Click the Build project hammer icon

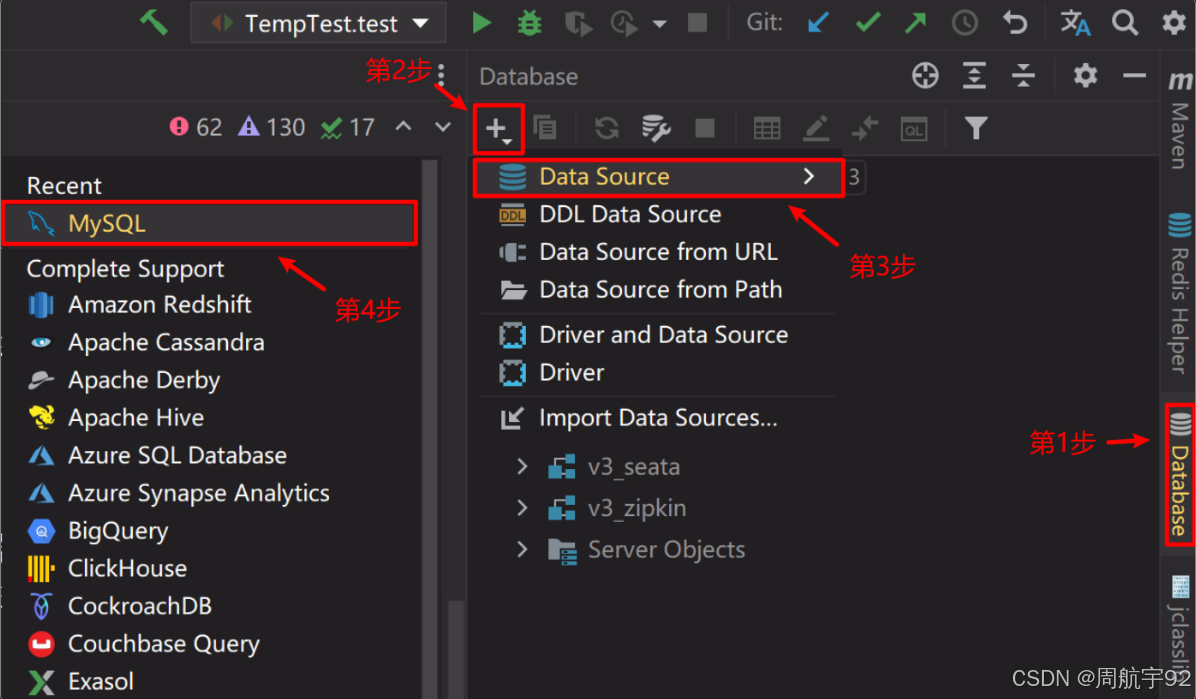[x=153, y=23]
